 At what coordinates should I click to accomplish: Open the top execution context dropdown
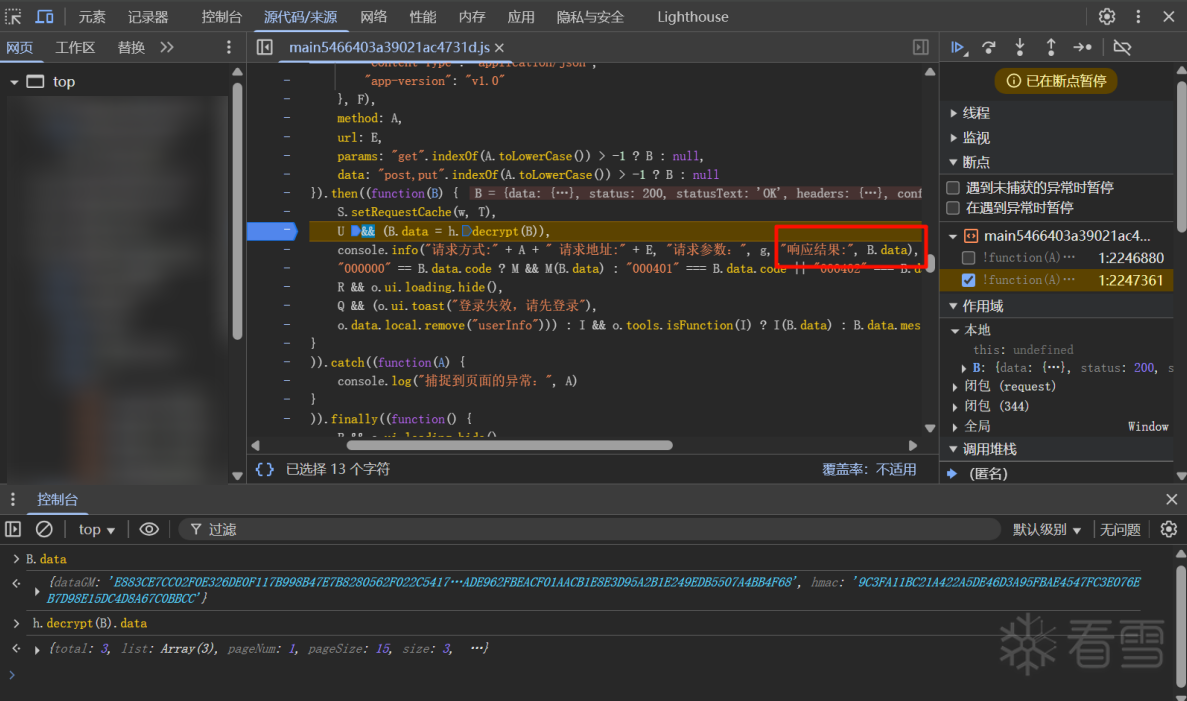[x=96, y=529]
